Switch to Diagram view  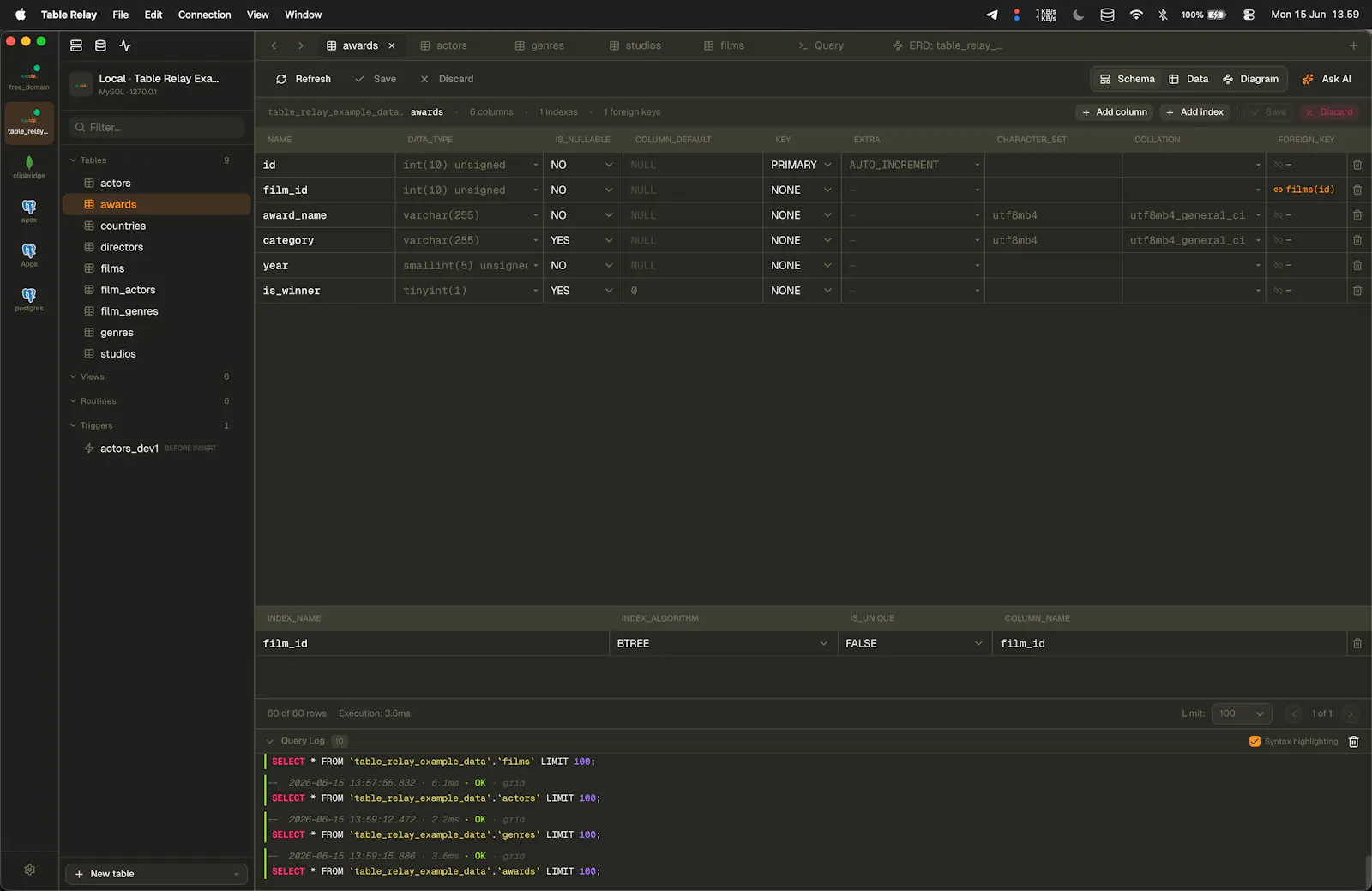pos(1250,79)
